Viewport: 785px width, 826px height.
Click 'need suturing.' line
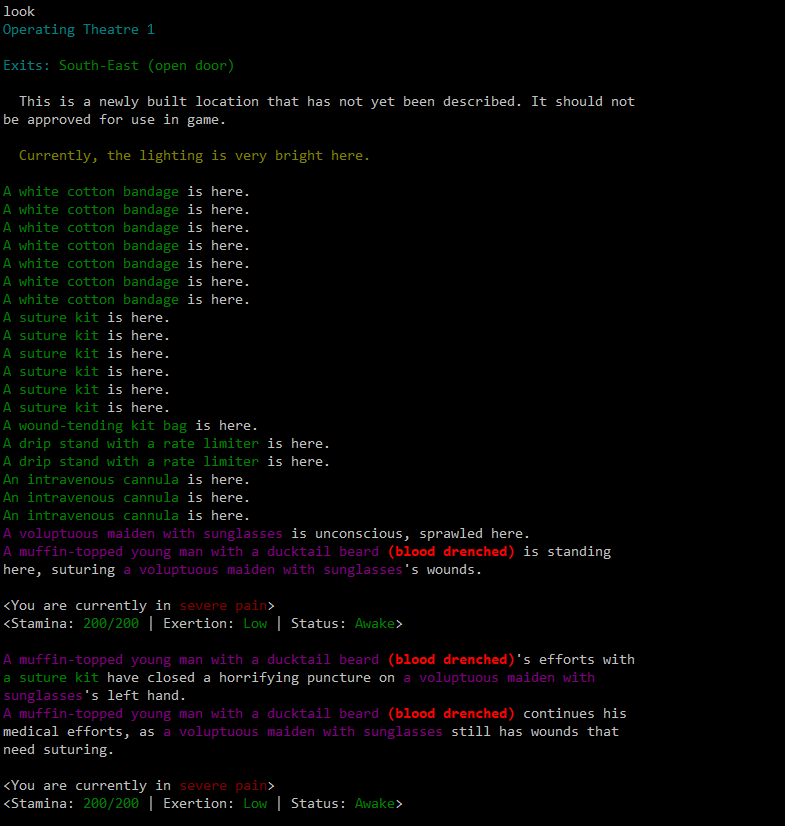pyautogui.click(x=58, y=750)
